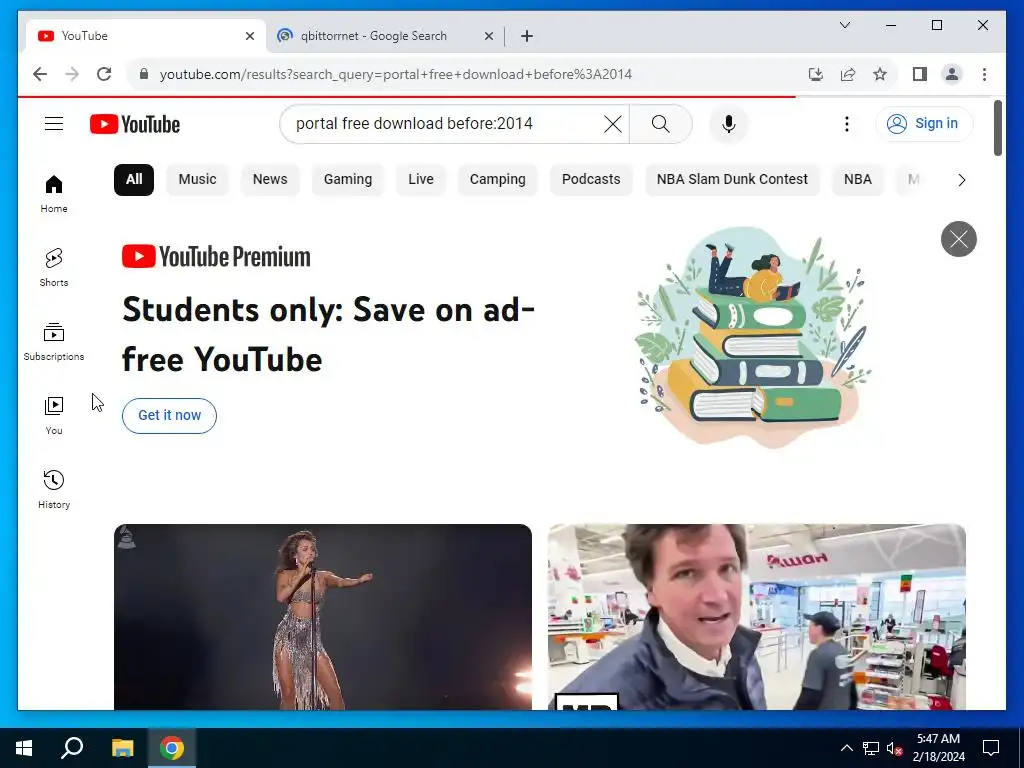The width and height of the screenshot is (1024, 768).
Task: Install app icon in address bar
Action: [816, 74]
